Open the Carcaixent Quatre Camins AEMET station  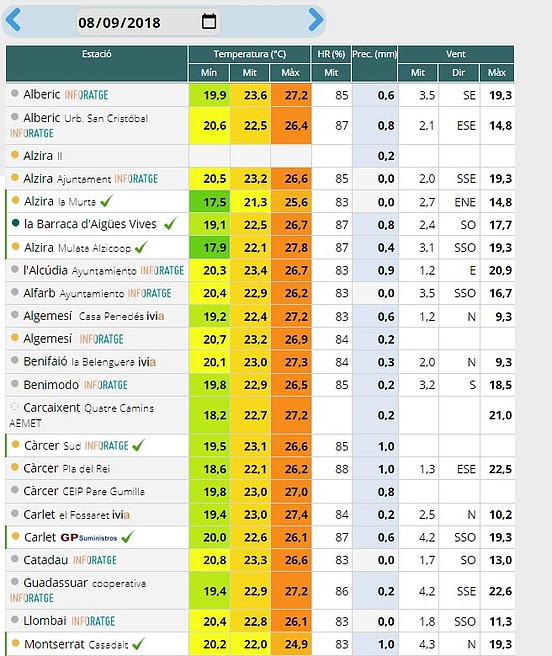[82, 415]
